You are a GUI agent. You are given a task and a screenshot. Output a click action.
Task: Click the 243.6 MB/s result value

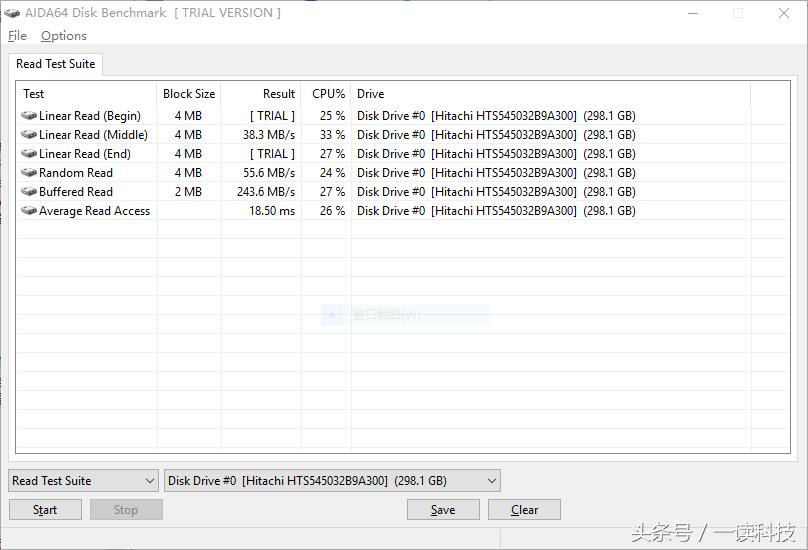click(266, 192)
